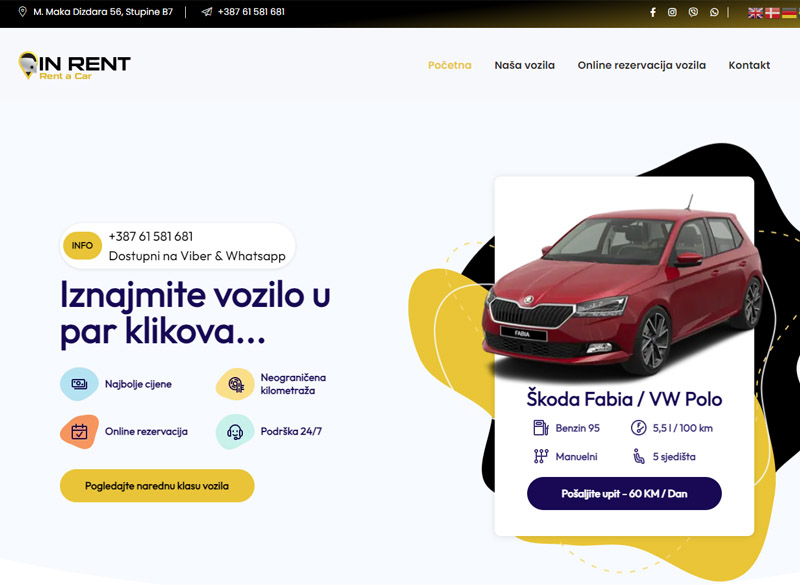Open the Naša vozila menu item
This screenshot has height=585, width=800.
[x=524, y=65]
